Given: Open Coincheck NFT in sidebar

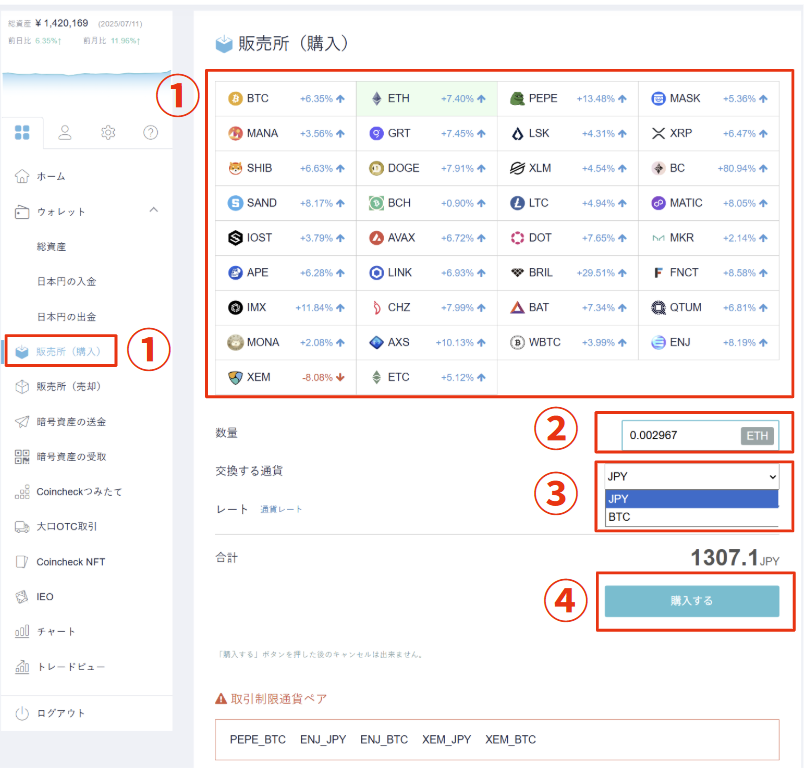Looking at the screenshot, I should click(70, 562).
